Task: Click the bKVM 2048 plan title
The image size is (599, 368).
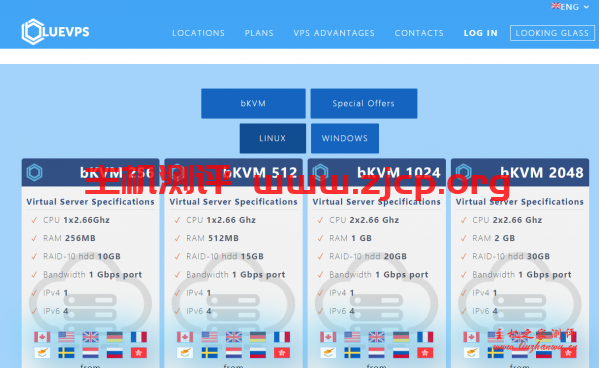Action: [542, 173]
